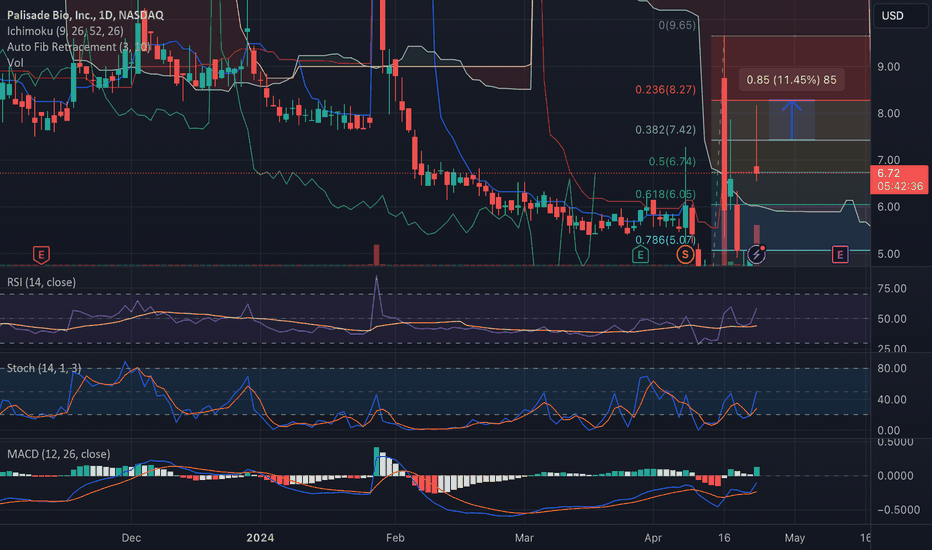Click the 80.00 Stoch axis label
The image size is (932, 550).
pyautogui.click(x=892, y=368)
